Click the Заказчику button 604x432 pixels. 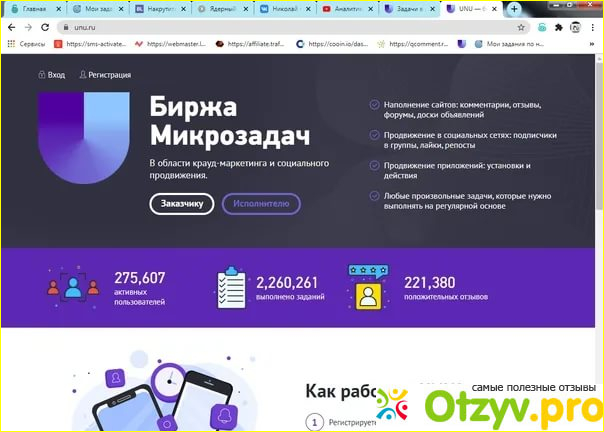pyautogui.click(x=182, y=203)
